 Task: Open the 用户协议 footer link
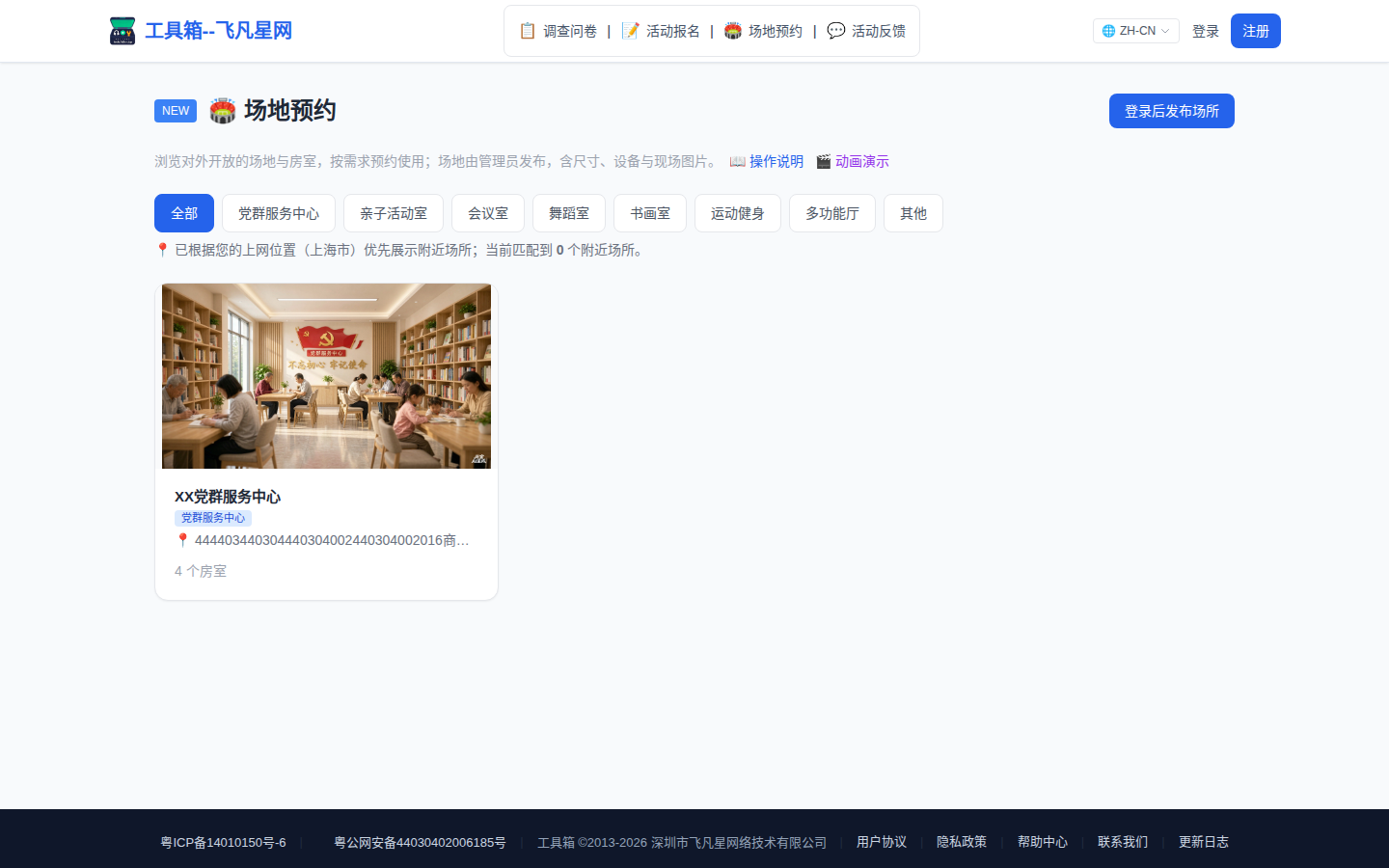click(x=882, y=842)
